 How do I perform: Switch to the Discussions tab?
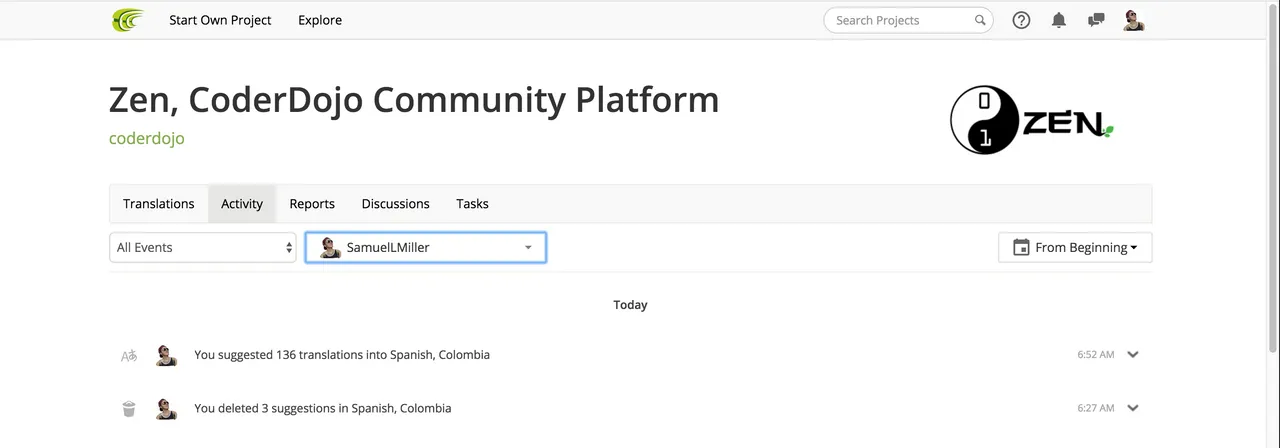point(396,203)
